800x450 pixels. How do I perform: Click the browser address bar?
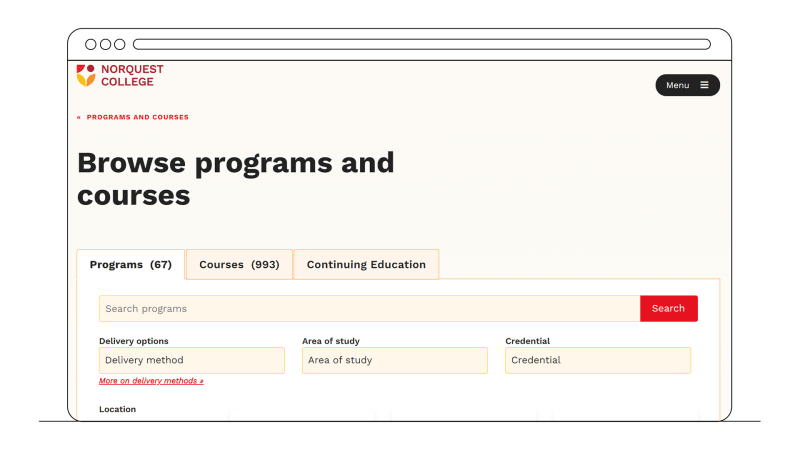tap(421, 44)
